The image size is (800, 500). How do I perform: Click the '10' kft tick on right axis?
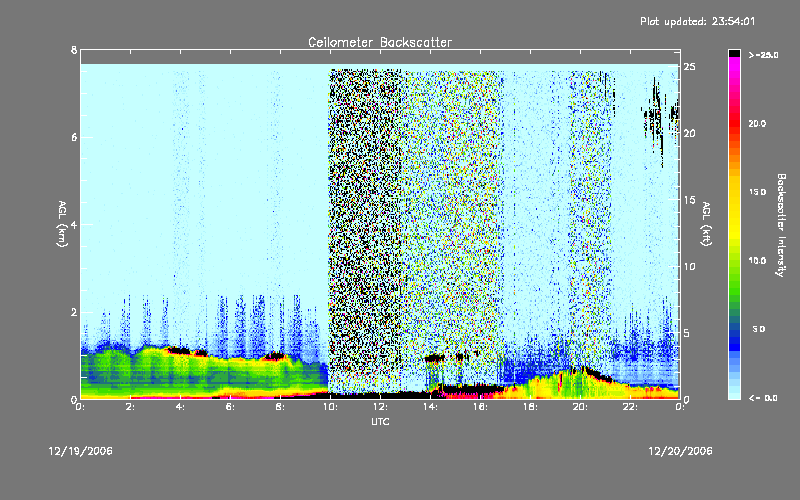(x=690, y=267)
